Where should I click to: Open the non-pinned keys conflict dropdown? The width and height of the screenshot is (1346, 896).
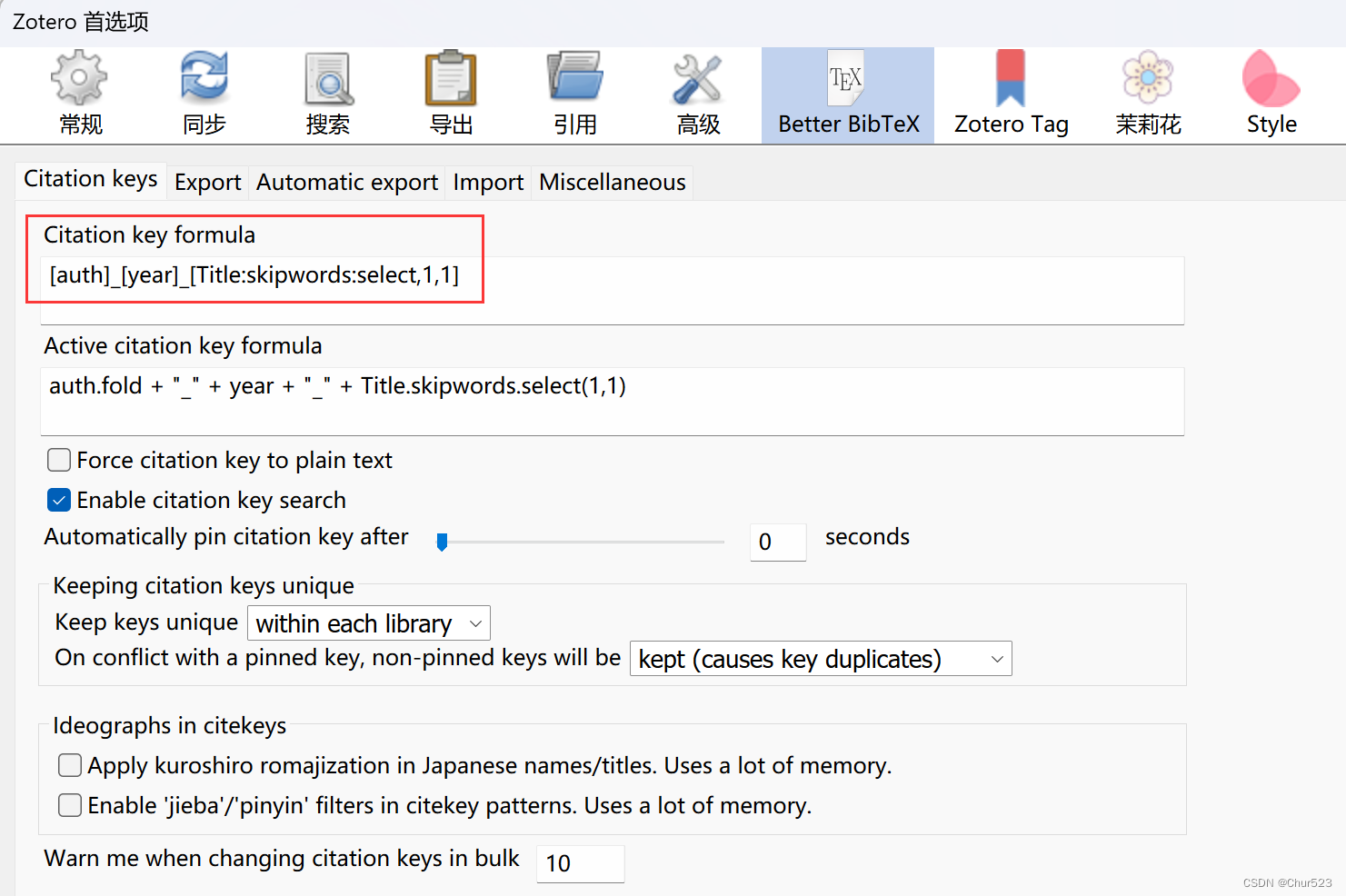[821, 659]
